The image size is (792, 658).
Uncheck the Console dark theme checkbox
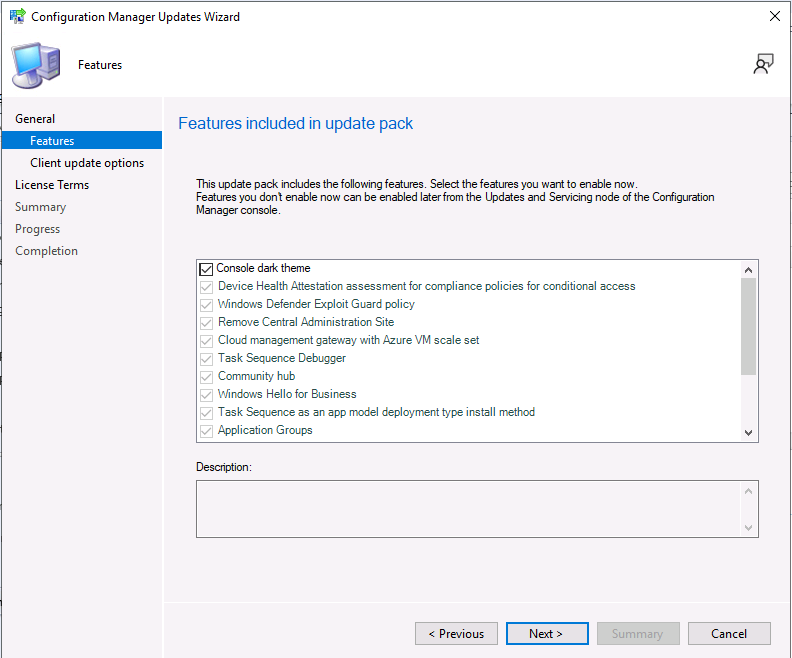click(206, 269)
